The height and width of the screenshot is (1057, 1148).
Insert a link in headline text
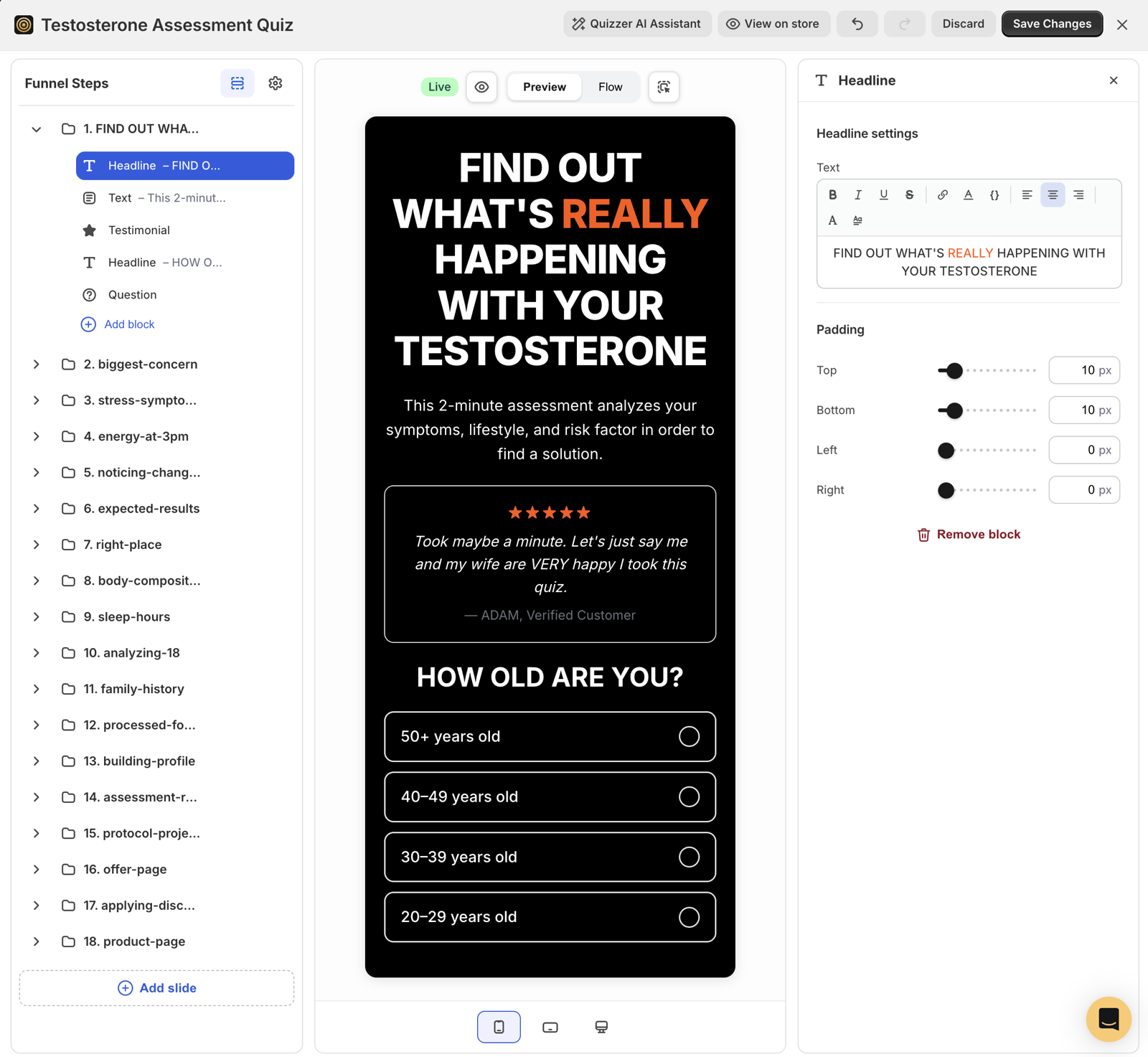943,194
